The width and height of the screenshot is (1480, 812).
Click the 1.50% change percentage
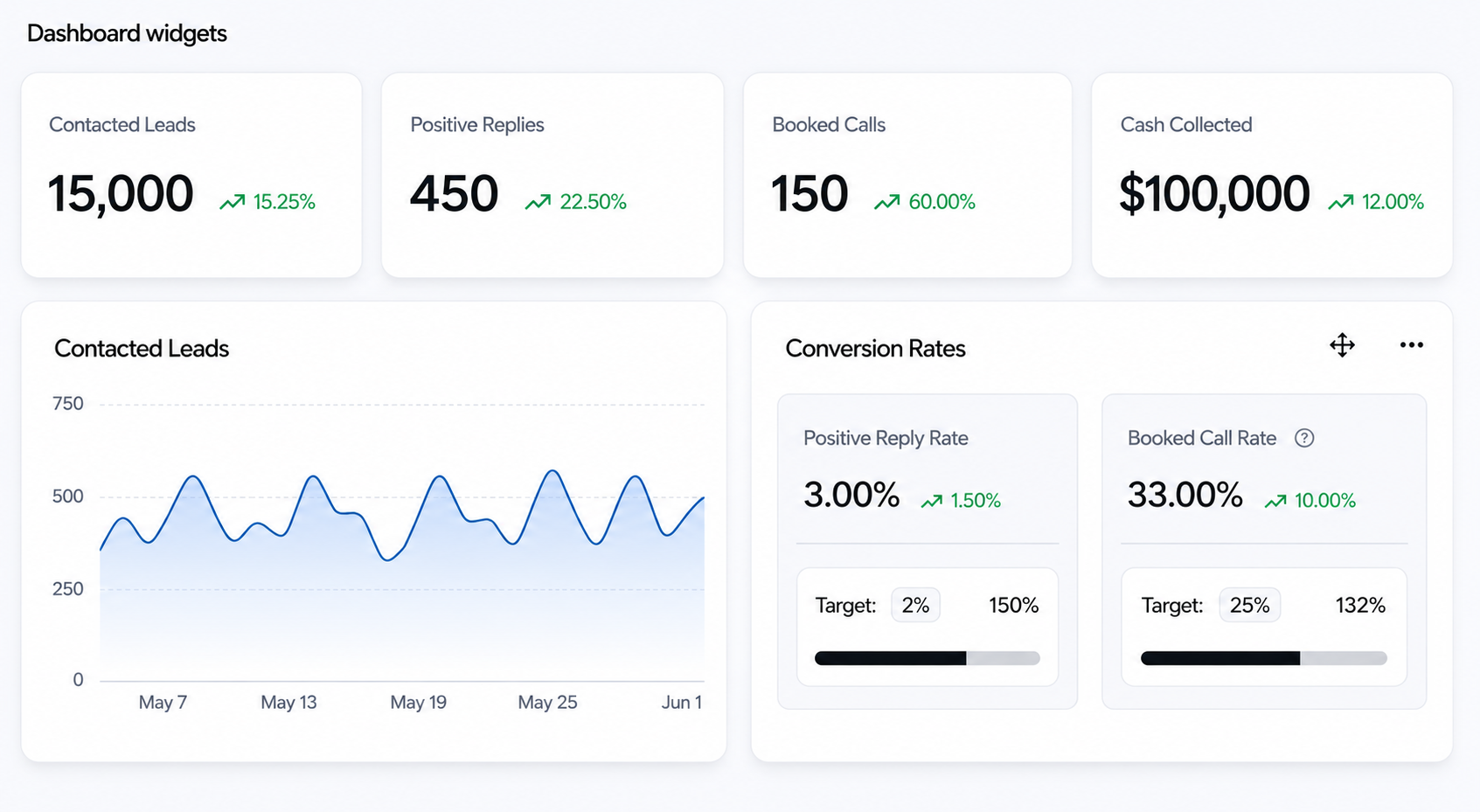(976, 501)
